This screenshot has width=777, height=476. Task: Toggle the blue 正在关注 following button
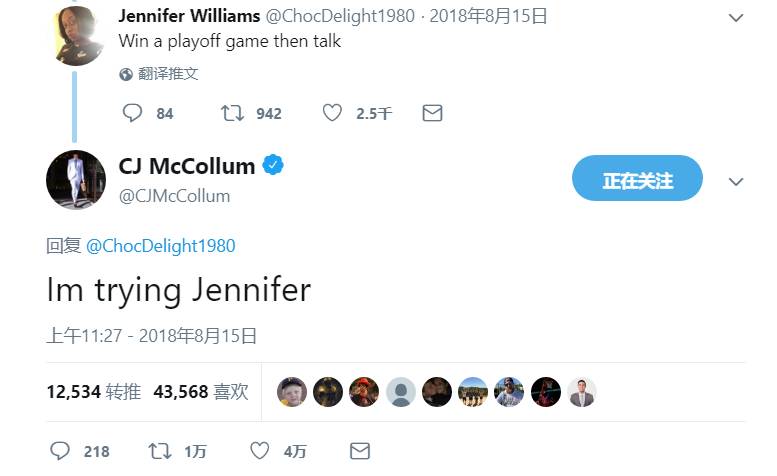tap(637, 181)
